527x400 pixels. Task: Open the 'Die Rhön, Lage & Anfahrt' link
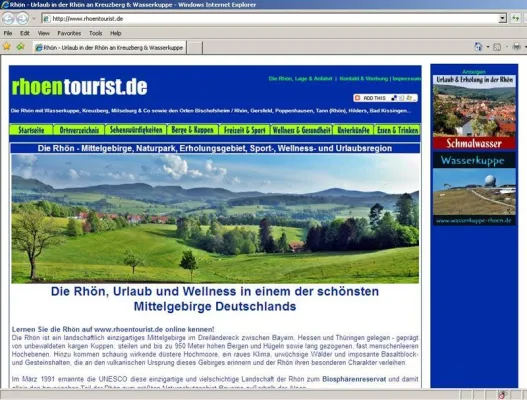(300, 79)
